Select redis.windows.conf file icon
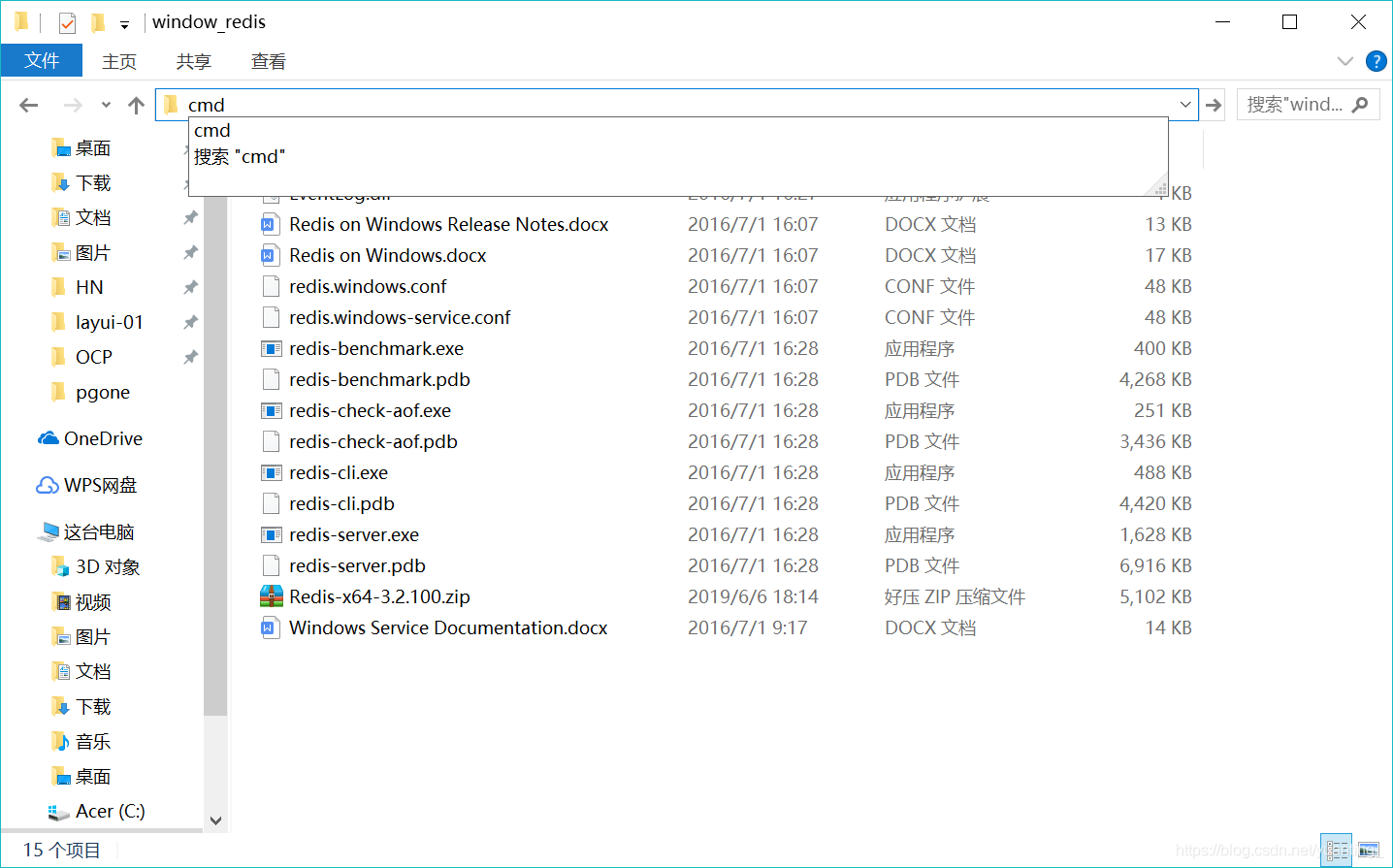This screenshot has height=868, width=1393. 271,287
